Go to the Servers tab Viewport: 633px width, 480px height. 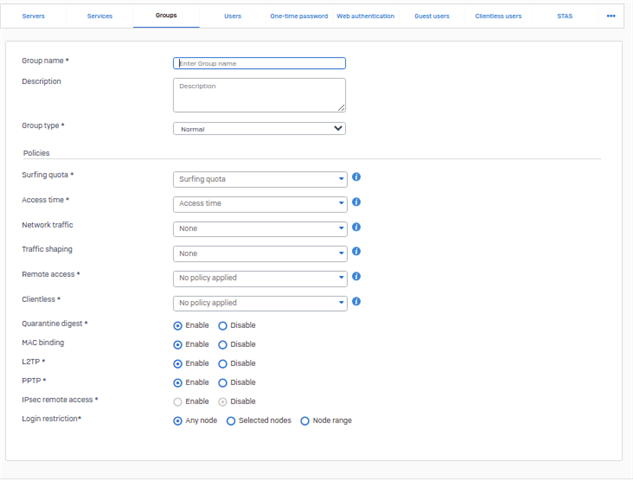pyautogui.click(x=34, y=16)
